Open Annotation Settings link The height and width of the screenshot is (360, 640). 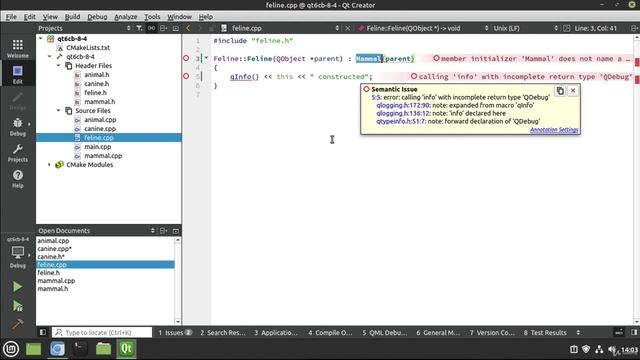(554, 130)
